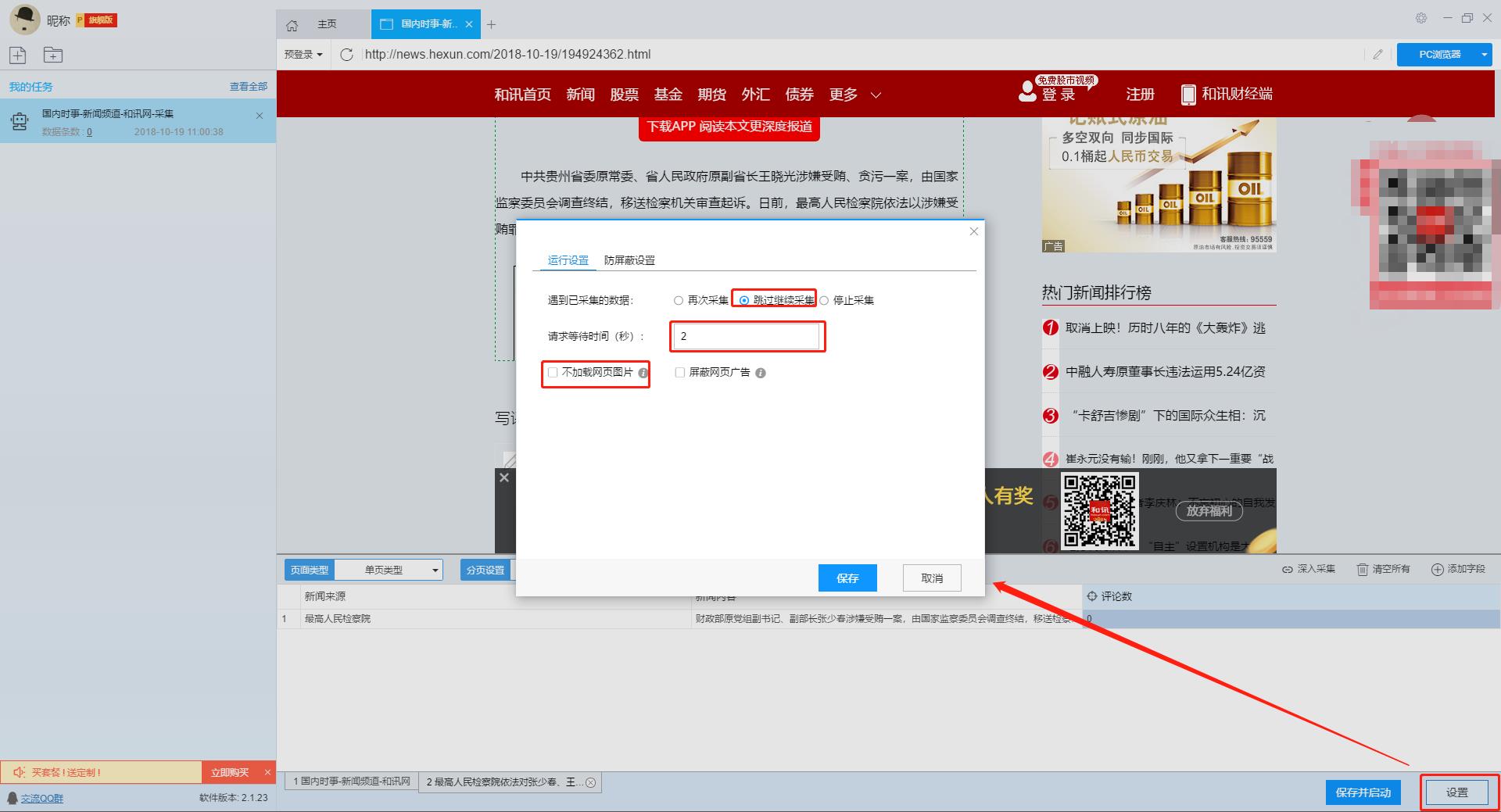Click the 深入采集 link icon
Image resolution: width=1501 pixels, height=812 pixels.
tap(1287, 569)
